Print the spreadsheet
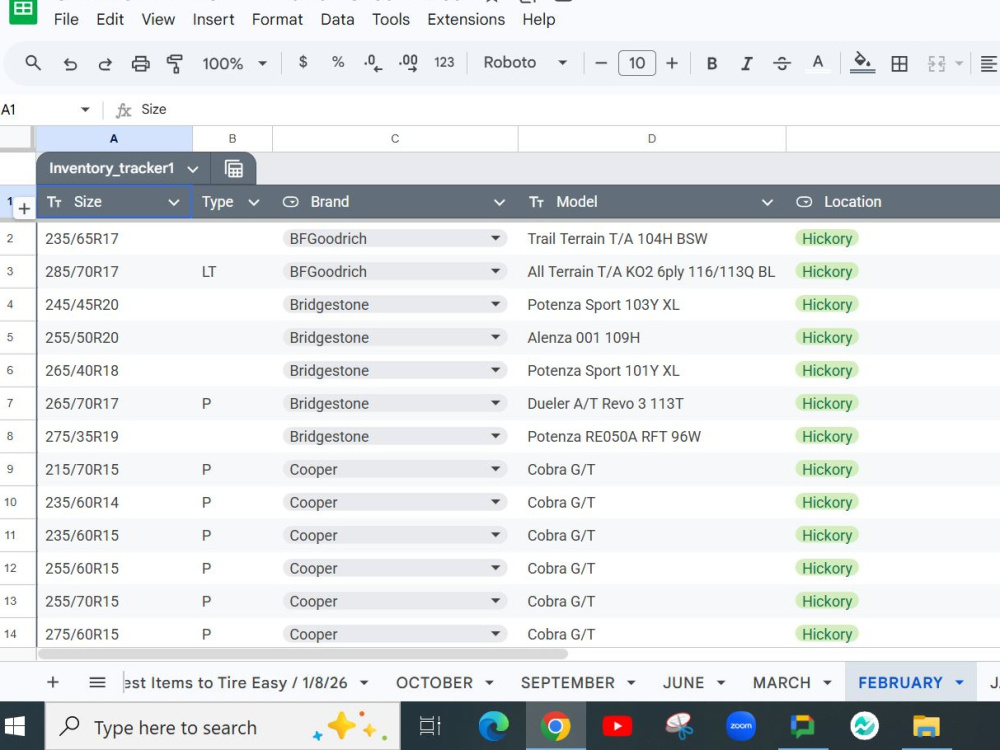Viewport: 1000px width, 750px height. 140,63
